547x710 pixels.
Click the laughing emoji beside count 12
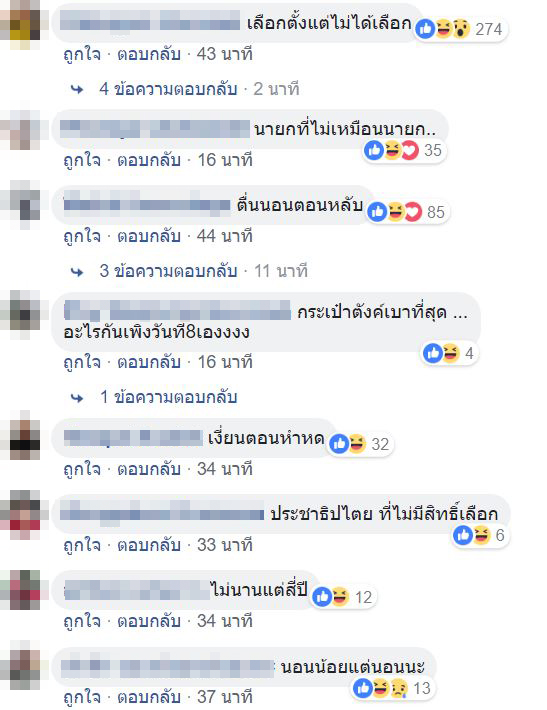tap(340, 596)
